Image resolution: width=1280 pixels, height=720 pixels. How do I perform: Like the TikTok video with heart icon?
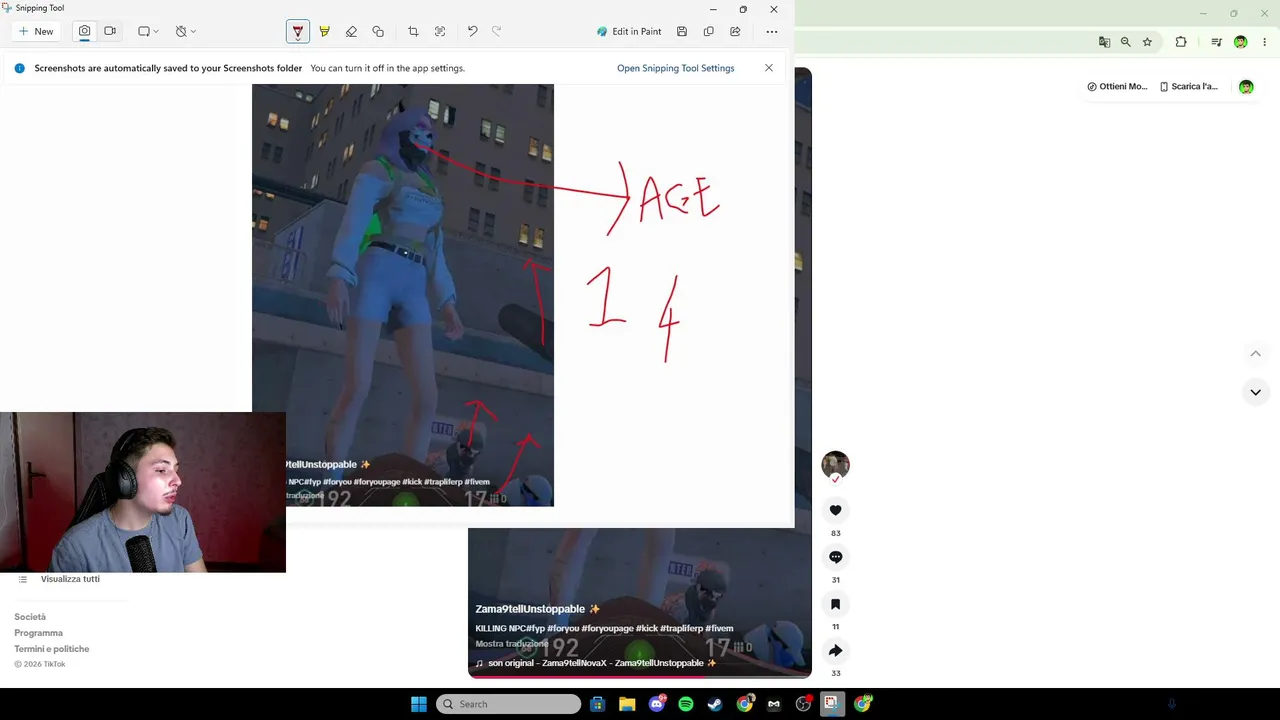(836, 510)
